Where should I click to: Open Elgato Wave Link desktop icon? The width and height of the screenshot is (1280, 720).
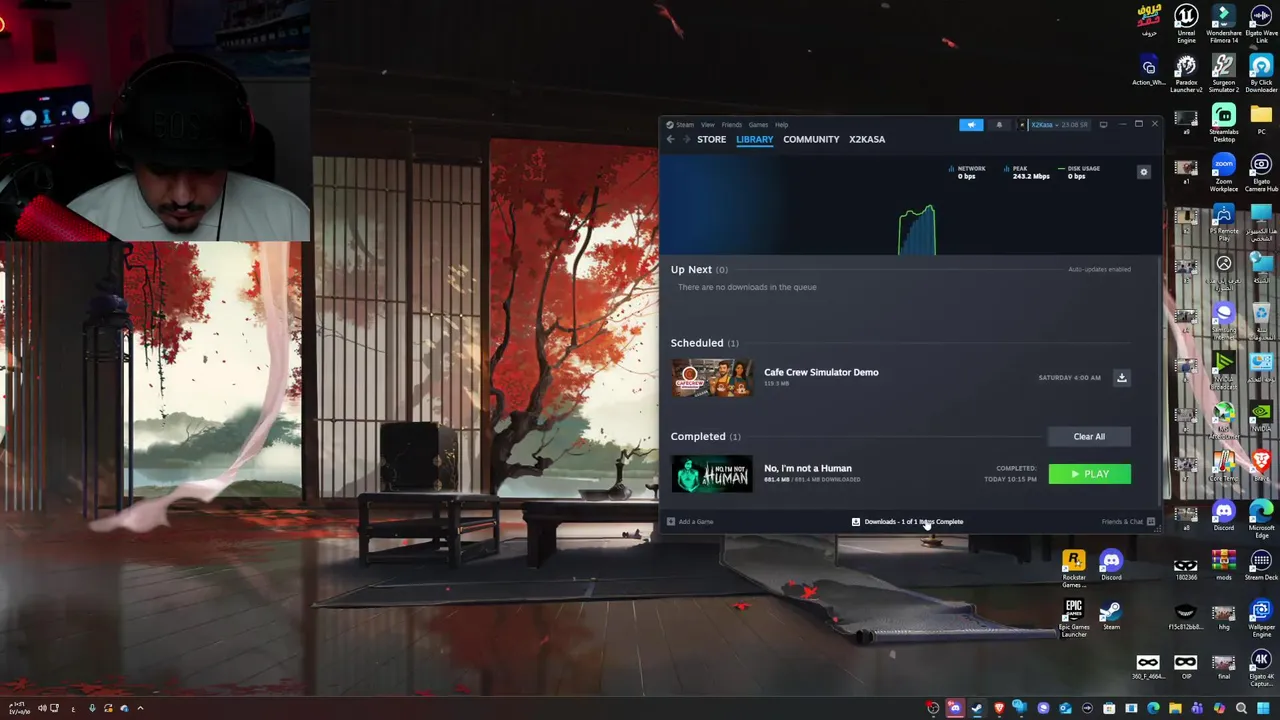pos(1261,23)
